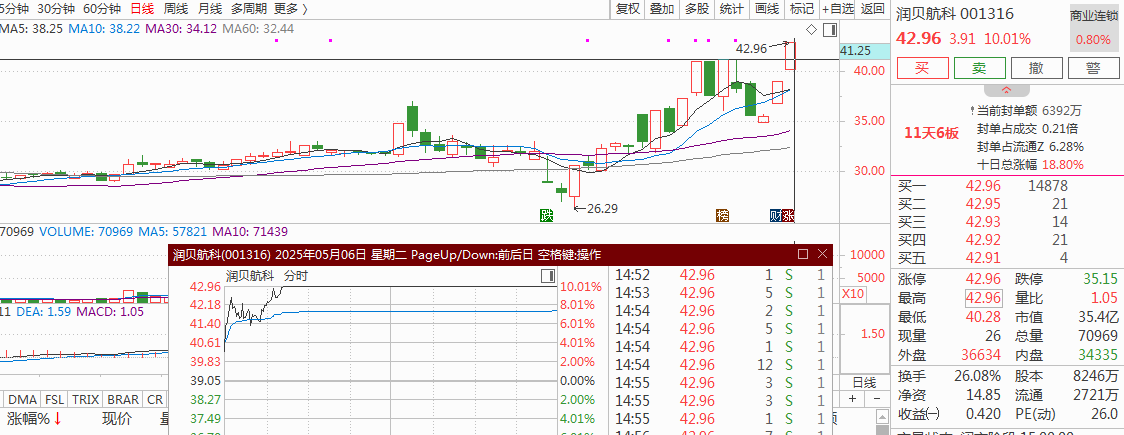Click the 14:53 trade tick row
The width and height of the screenshot is (1124, 435).
(720, 292)
